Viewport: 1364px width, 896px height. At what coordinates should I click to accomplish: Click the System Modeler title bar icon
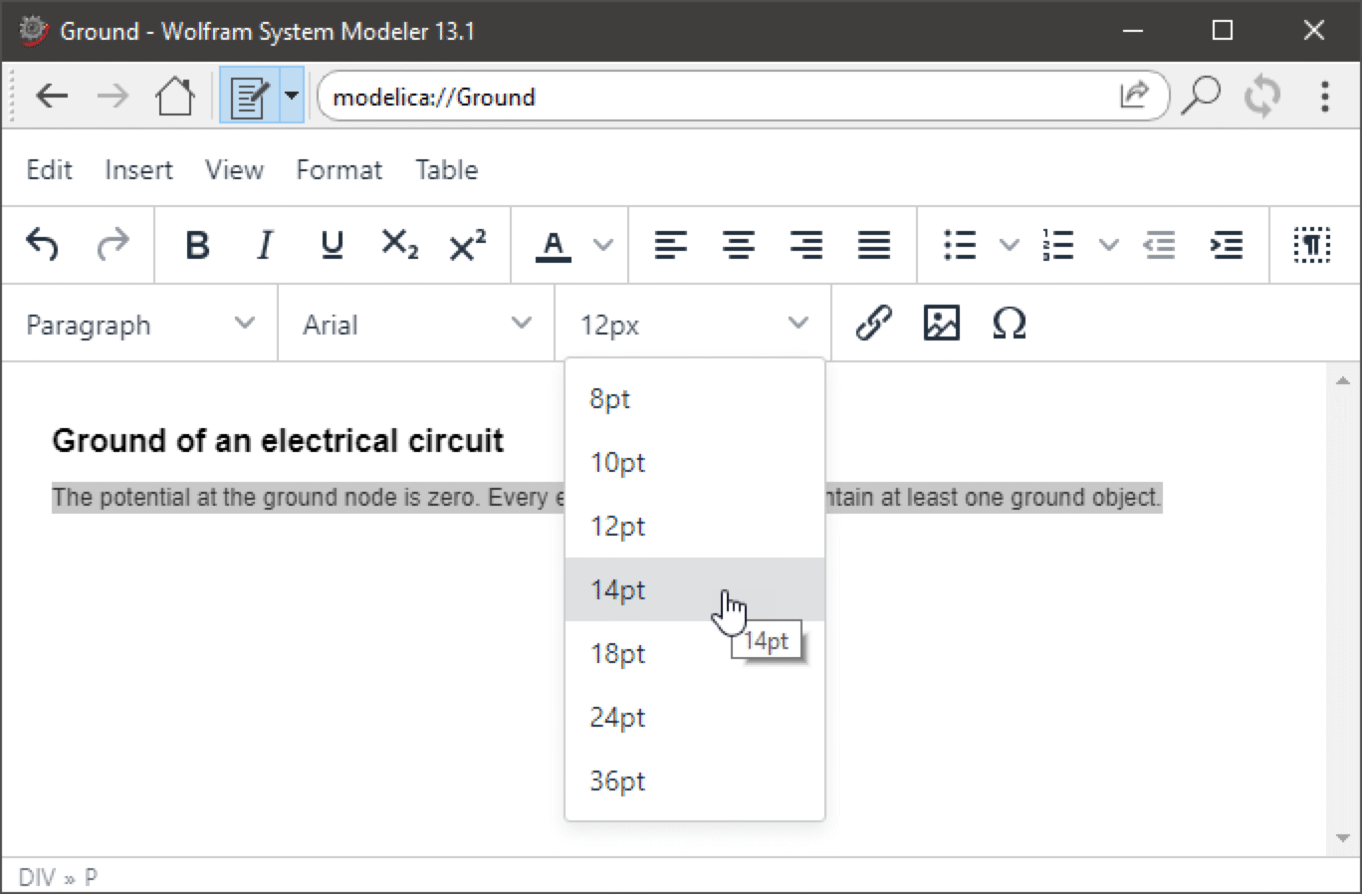(33, 30)
